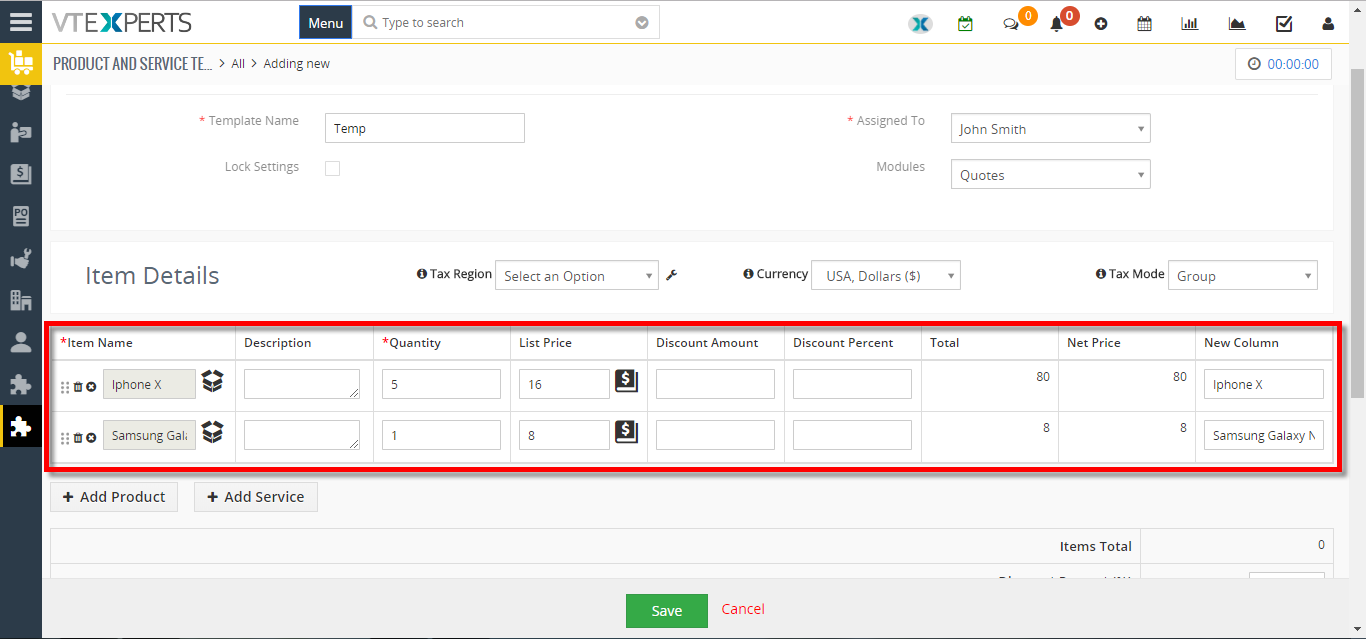This screenshot has width=1366, height=639.
Task: Click the Currency info icon
Action: [x=748, y=274]
